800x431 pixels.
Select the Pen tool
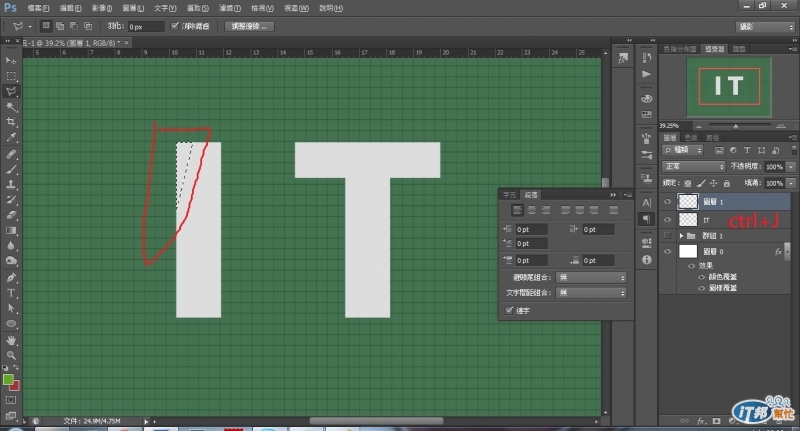tap(11, 278)
